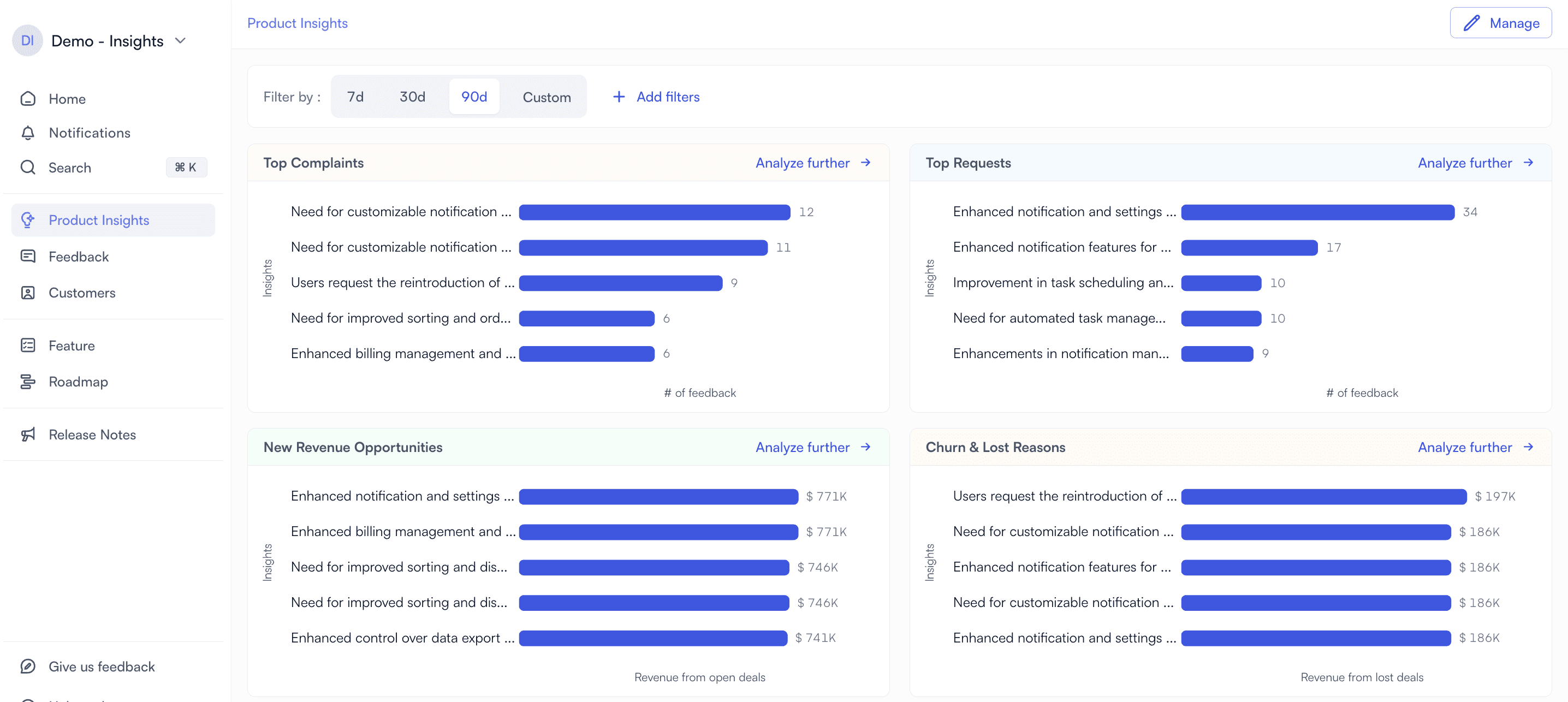The width and height of the screenshot is (1568, 702).
Task: Click arrow icon in New Revenue Opportunities header
Action: pyautogui.click(x=865, y=447)
